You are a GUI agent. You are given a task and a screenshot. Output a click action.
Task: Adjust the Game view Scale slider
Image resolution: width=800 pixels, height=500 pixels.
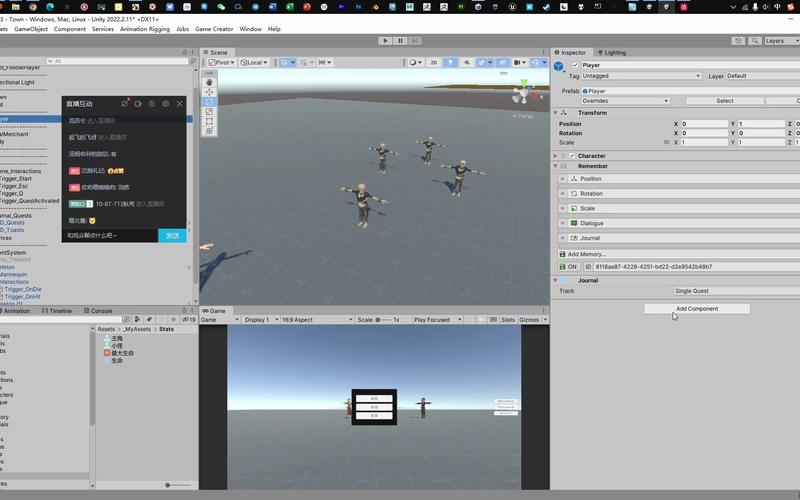click(383, 320)
